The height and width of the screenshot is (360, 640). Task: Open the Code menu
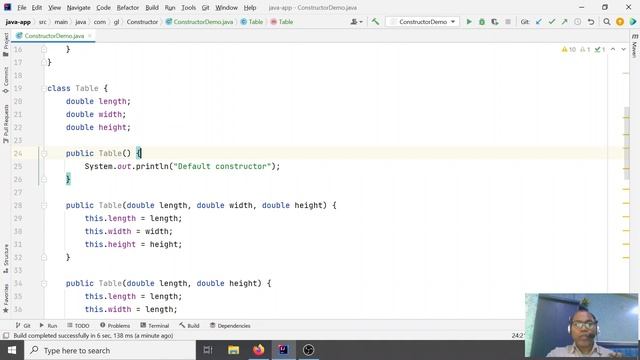(103, 7)
